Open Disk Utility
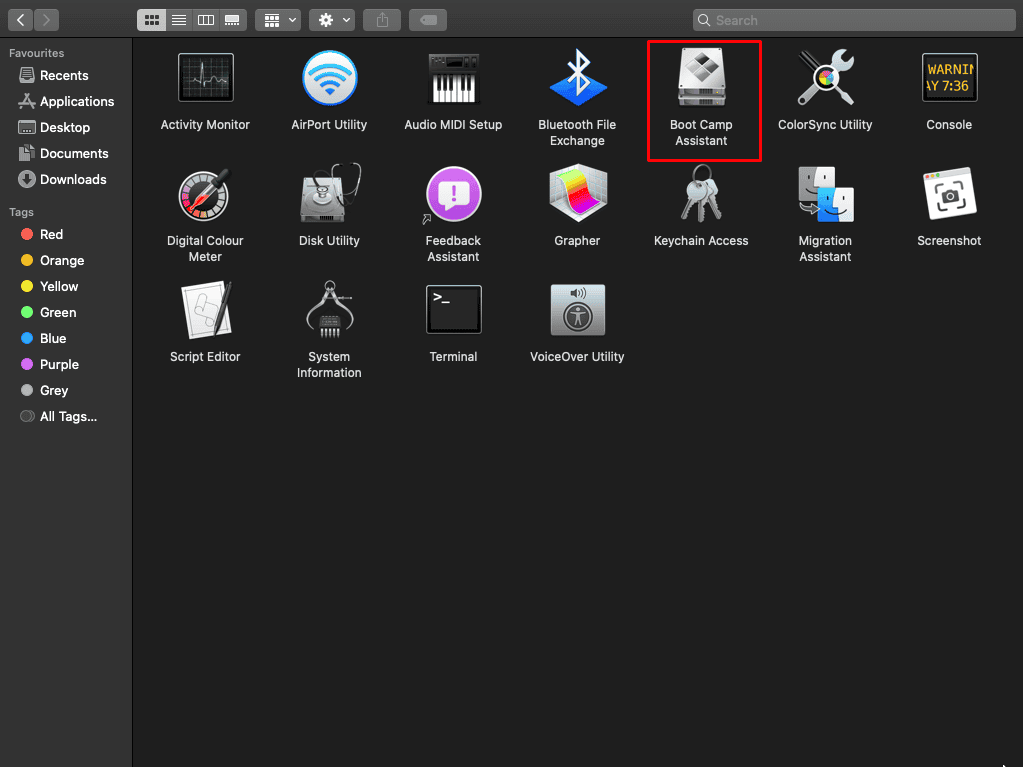 (329, 194)
